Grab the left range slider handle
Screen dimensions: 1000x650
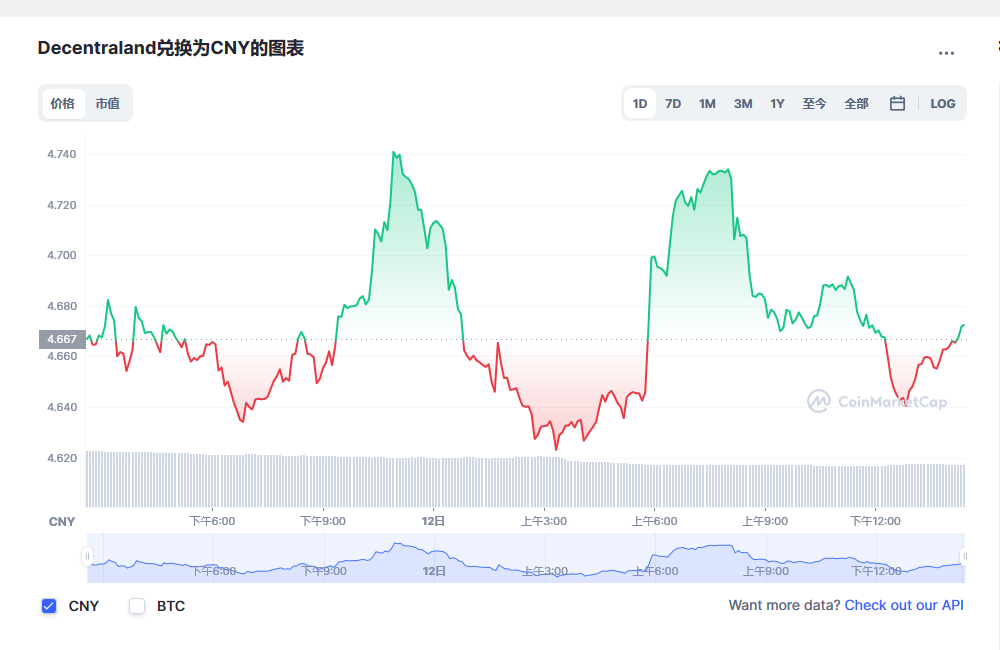pos(87,557)
